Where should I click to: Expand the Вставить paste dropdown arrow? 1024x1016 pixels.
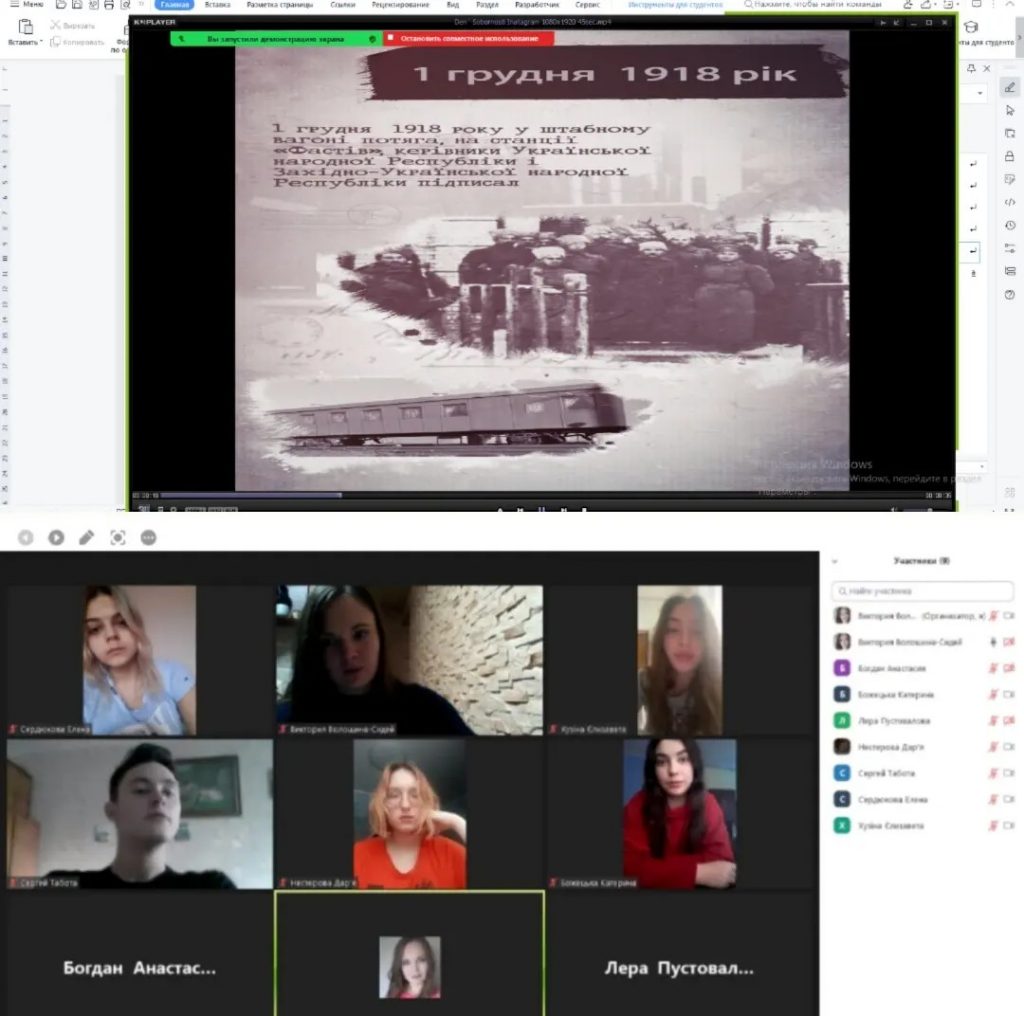[x=41, y=42]
